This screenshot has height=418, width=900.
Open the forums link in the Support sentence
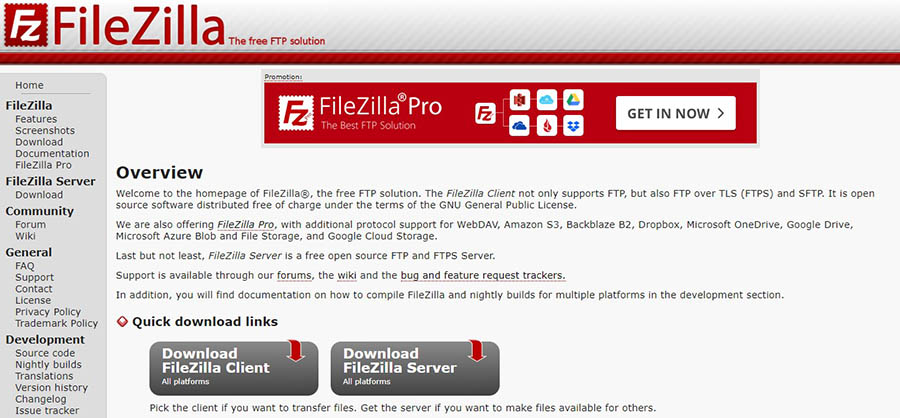294,276
